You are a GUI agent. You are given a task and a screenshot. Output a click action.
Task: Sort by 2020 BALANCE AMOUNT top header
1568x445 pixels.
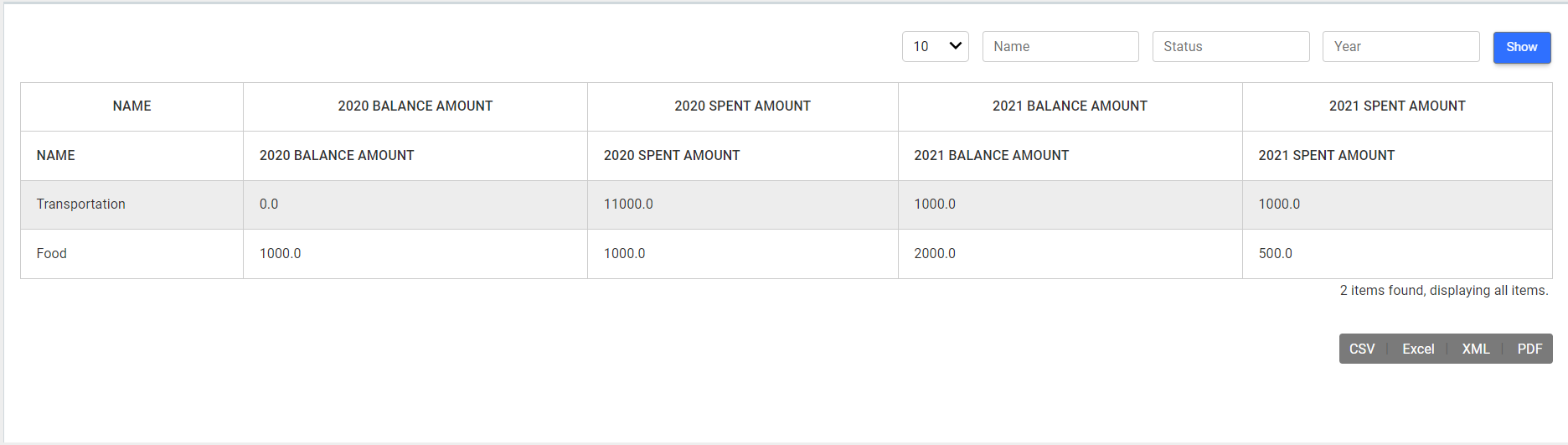click(415, 106)
